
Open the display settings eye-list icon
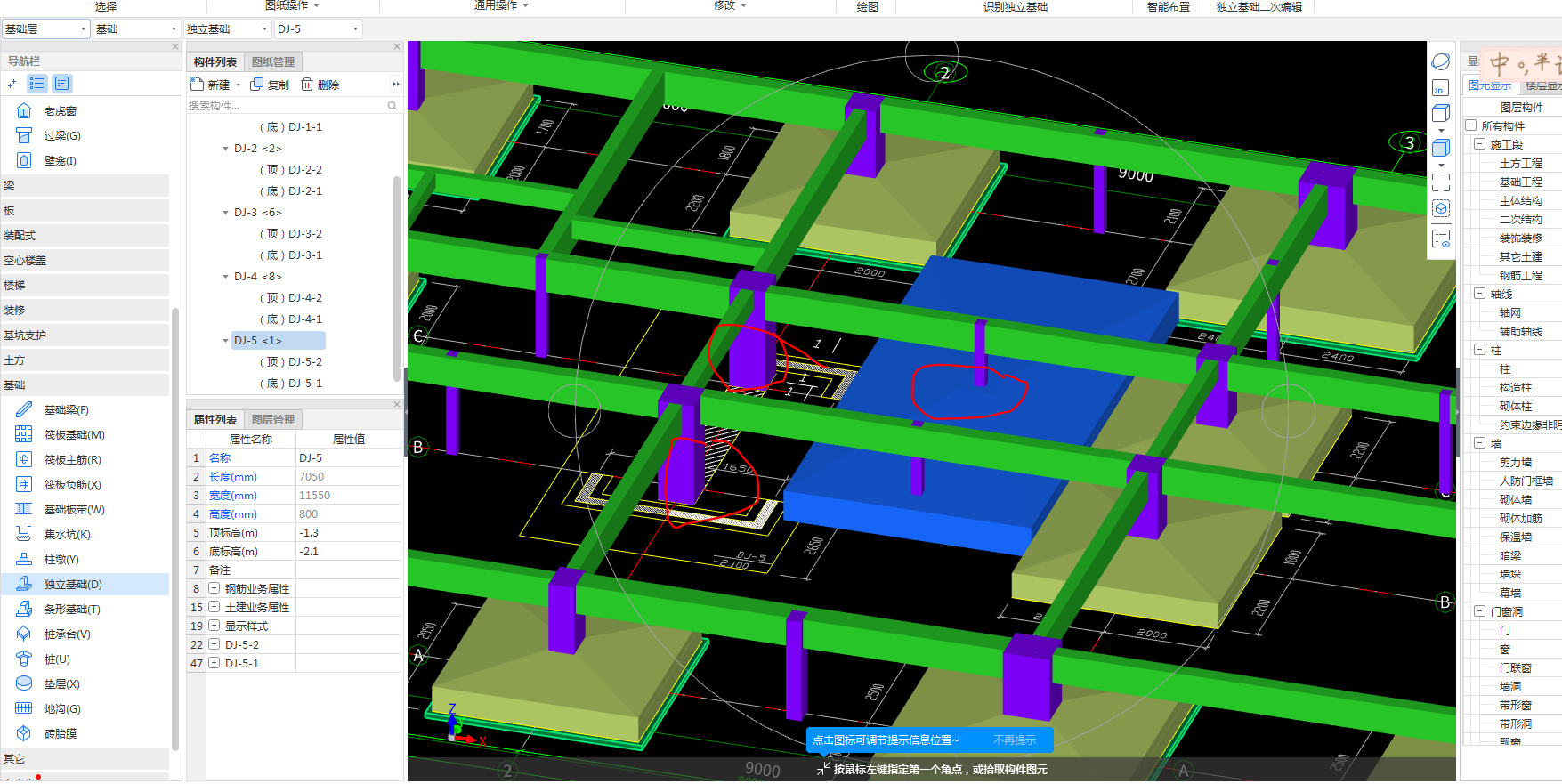tap(1441, 239)
